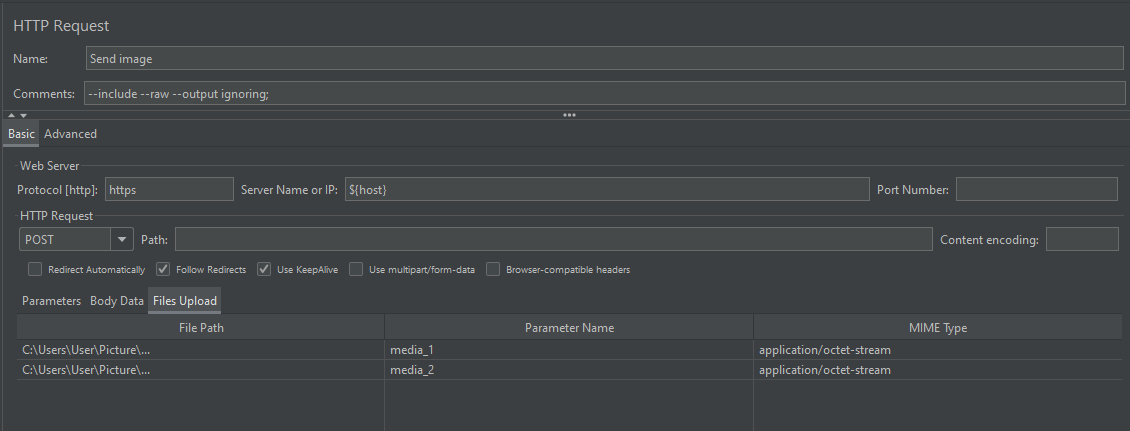Toggle Browser-compatible headers checkbox
1130x431 pixels.
point(493,269)
